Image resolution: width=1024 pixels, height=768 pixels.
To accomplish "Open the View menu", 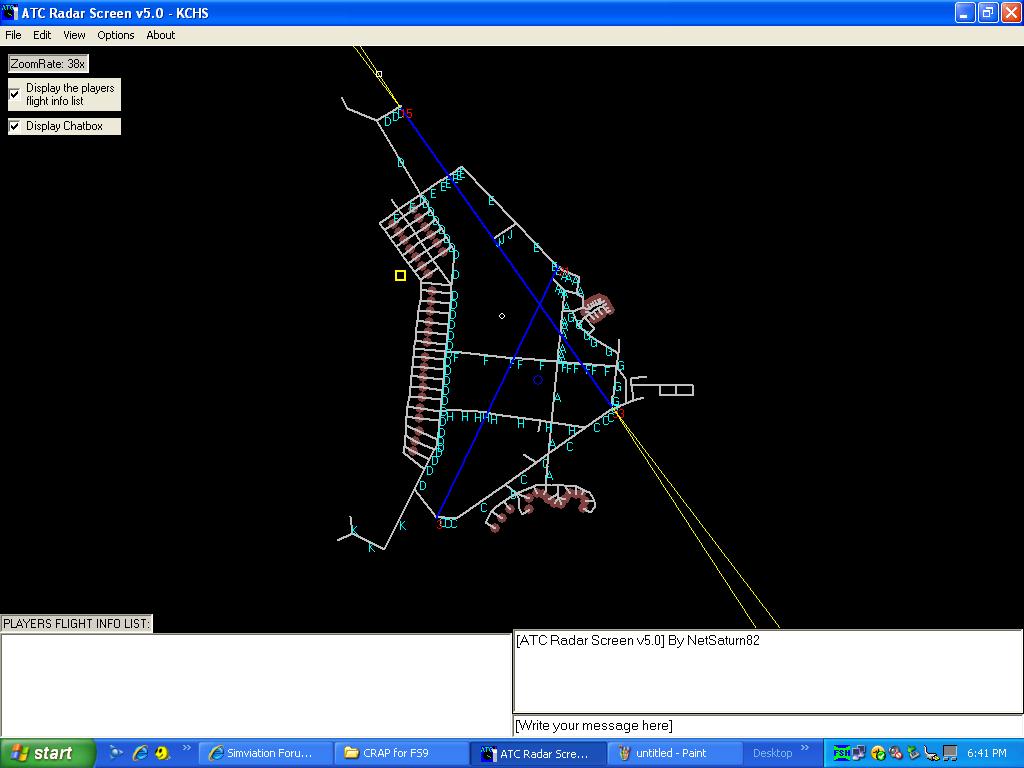I will 75,35.
